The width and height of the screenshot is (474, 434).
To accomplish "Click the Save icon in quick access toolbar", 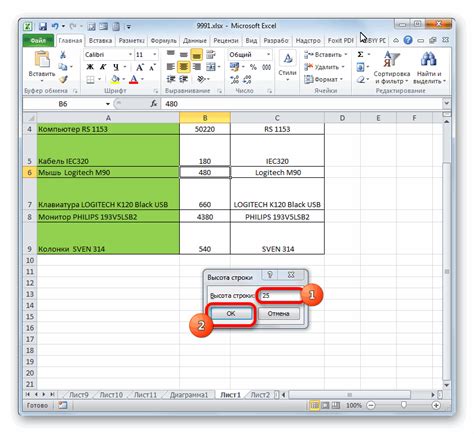I will click(43, 26).
